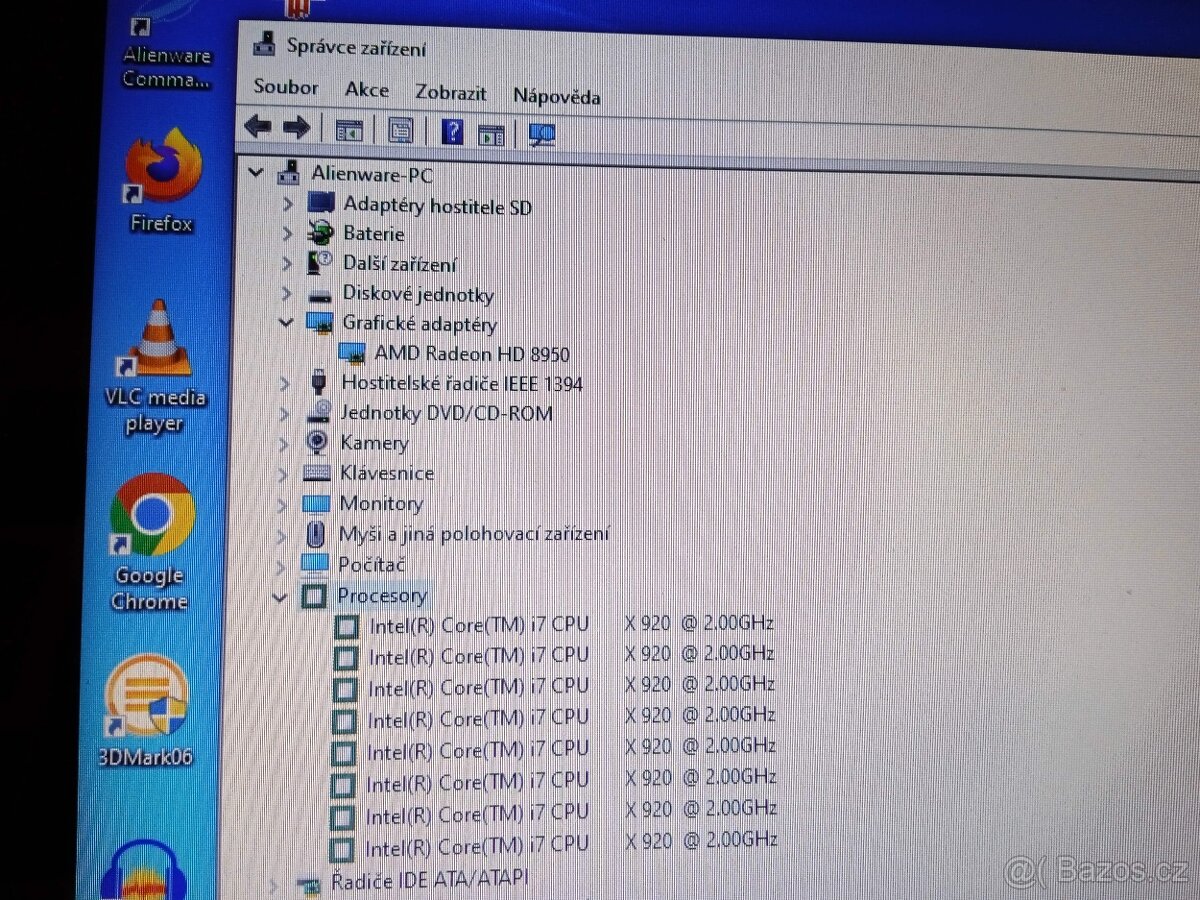
Task: Click the Alienware-PC computer icon
Action: click(x=289, y=172)
